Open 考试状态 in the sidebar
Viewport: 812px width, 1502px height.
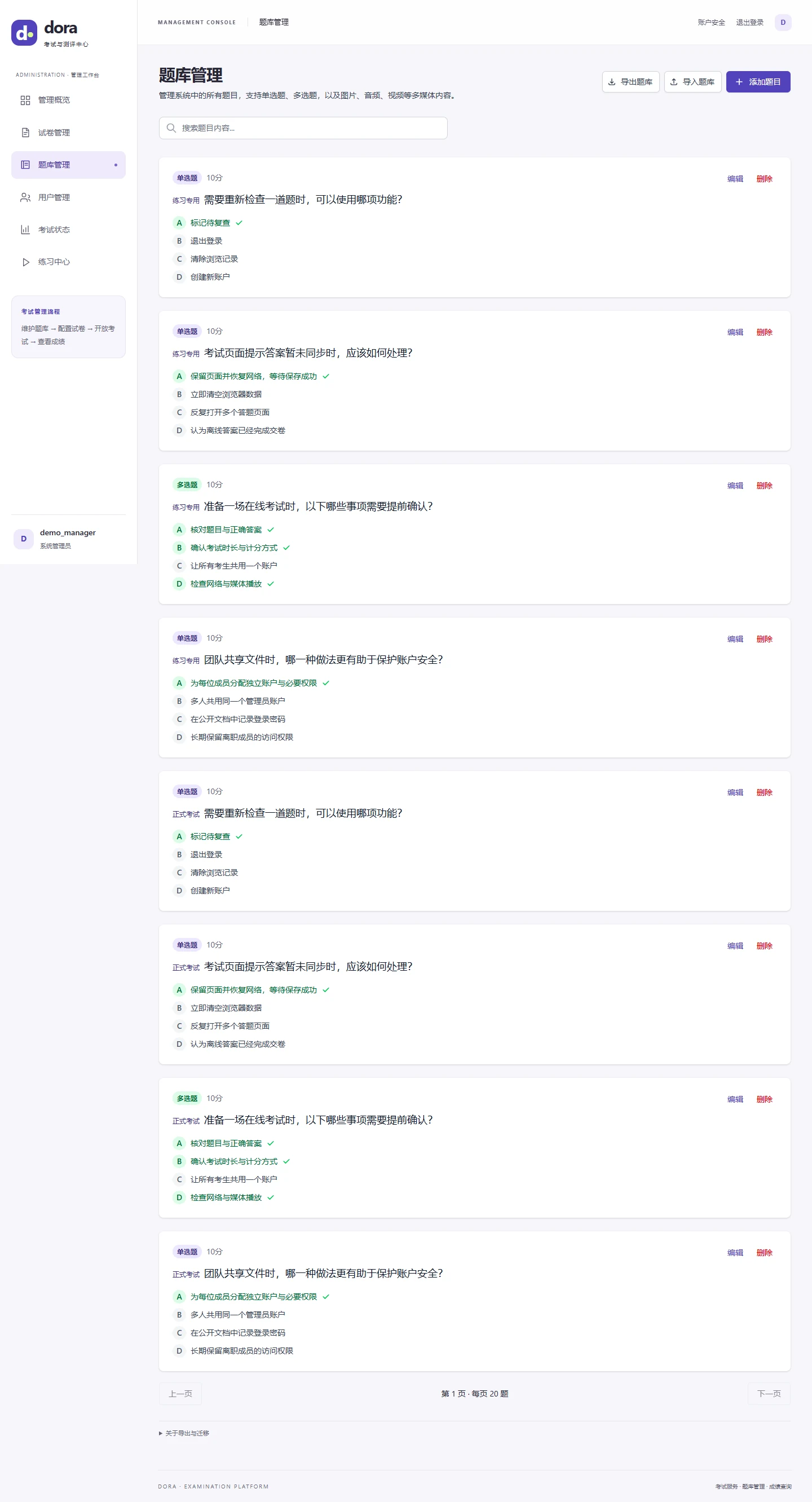[x=68, y=230]
